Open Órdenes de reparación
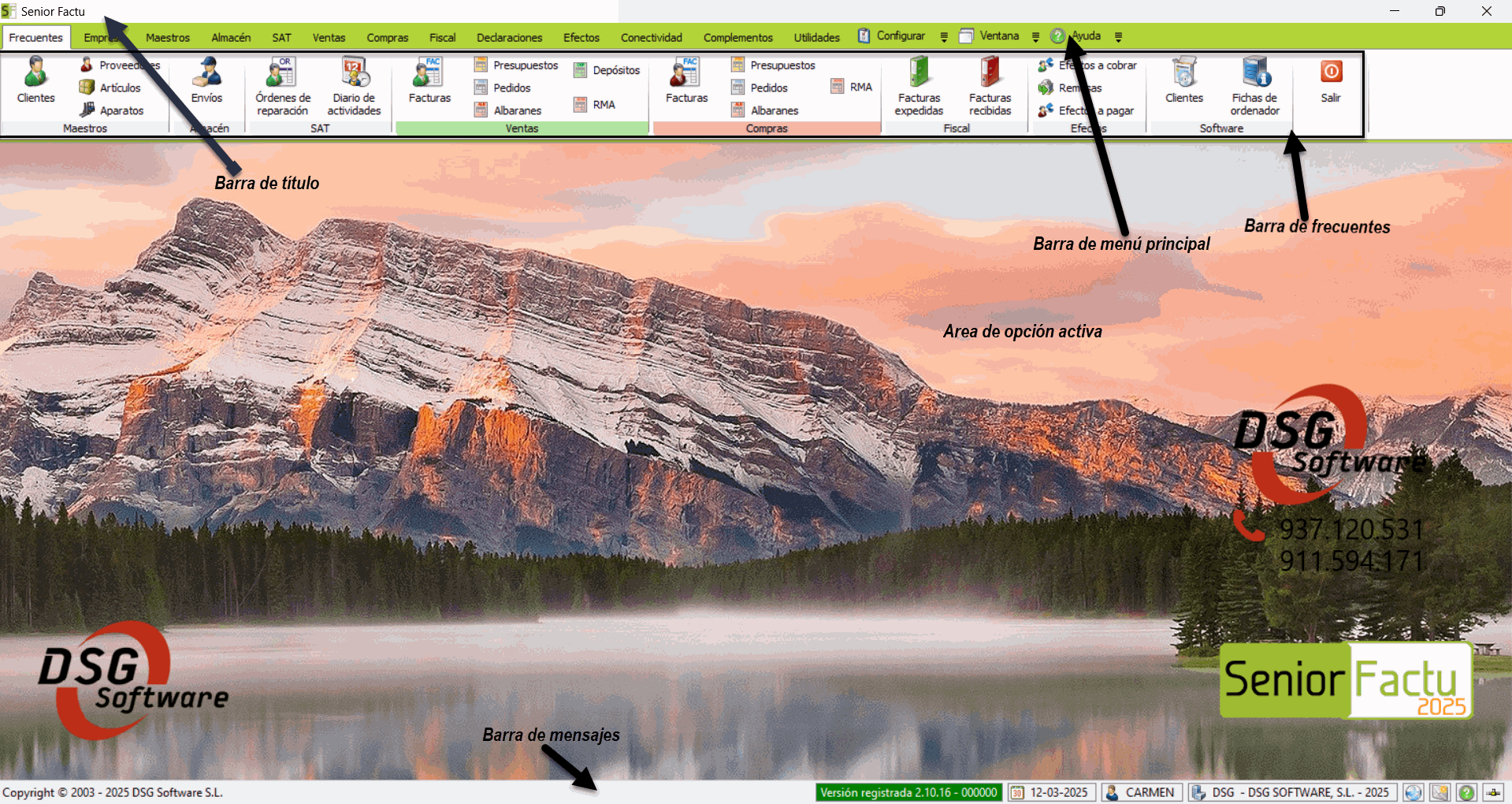The width and height of the screenshot is (1512, 804). point(283,87)
